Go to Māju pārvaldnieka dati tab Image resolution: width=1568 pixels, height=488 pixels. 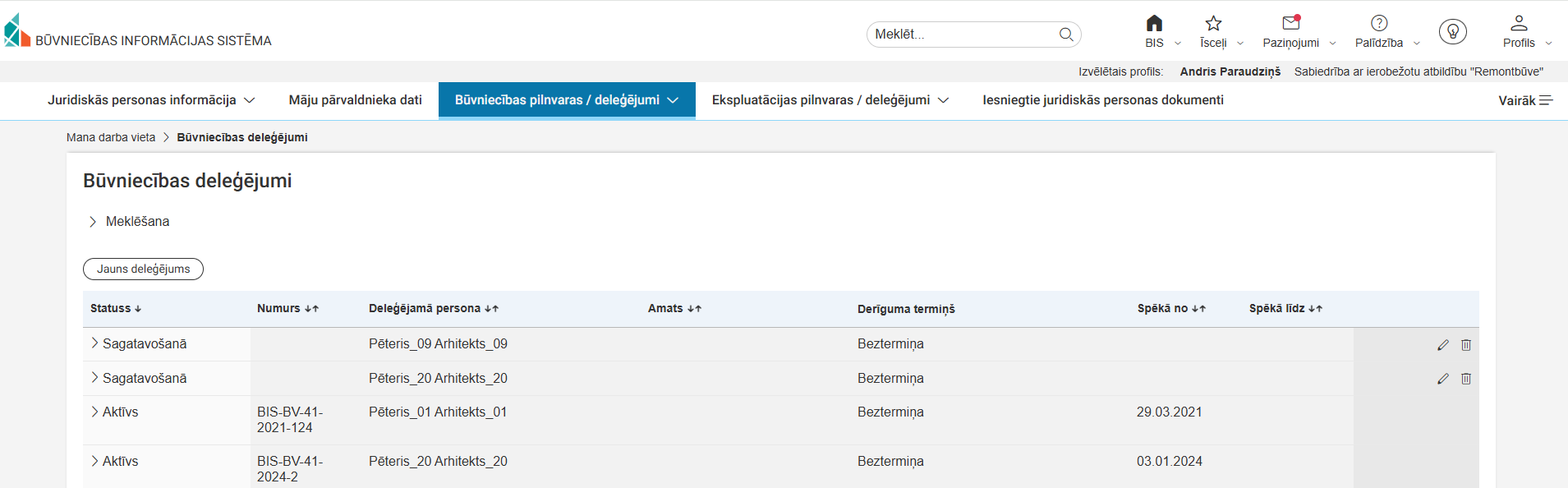point(355,100)
